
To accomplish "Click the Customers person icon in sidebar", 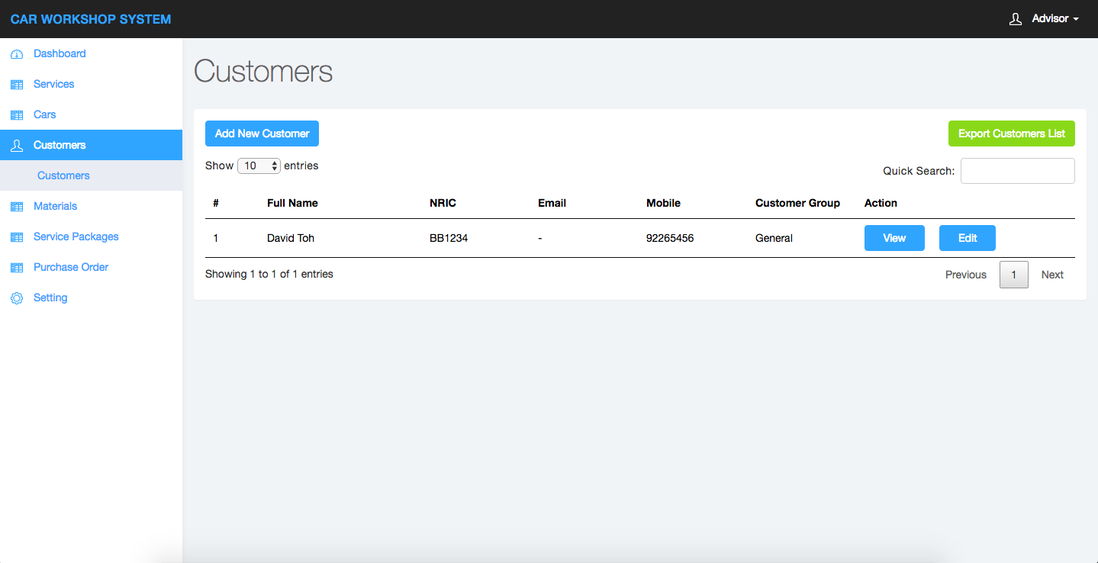I will [16, 146].
